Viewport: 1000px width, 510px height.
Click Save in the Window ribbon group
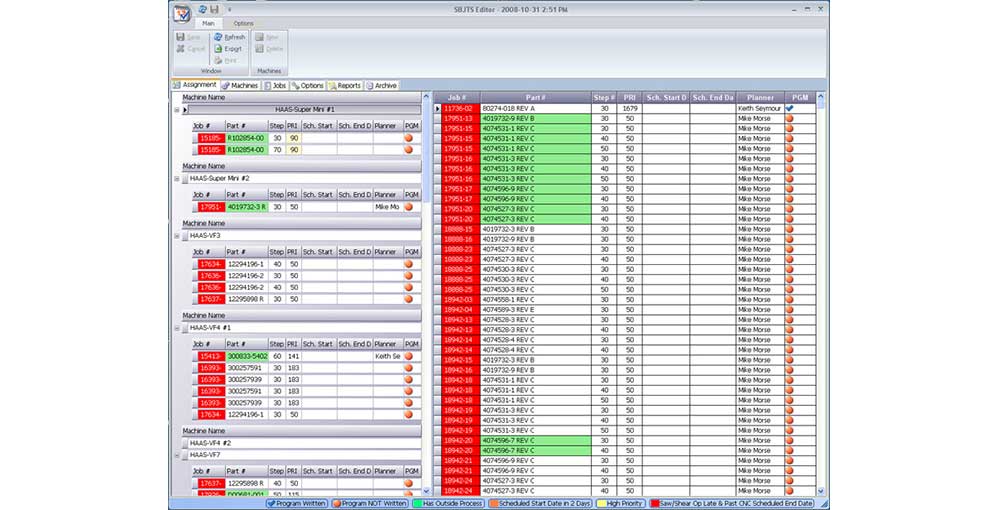(x=189, y=37)
